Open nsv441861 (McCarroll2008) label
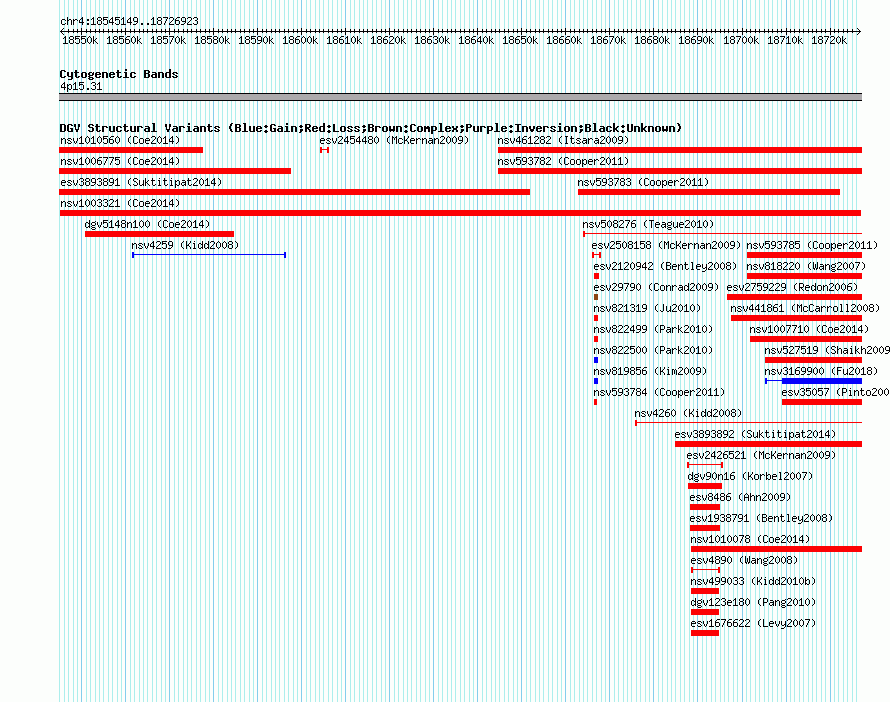Image resolution: width=890 pixels, height=702 pixels. [805, 308]
